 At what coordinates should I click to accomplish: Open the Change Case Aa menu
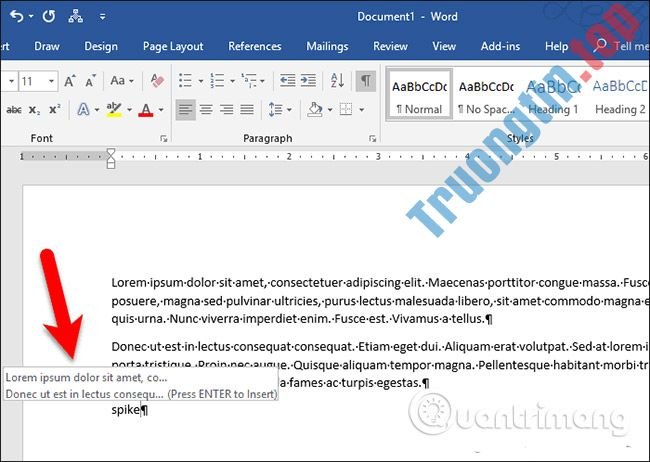[x=121, y=80]
